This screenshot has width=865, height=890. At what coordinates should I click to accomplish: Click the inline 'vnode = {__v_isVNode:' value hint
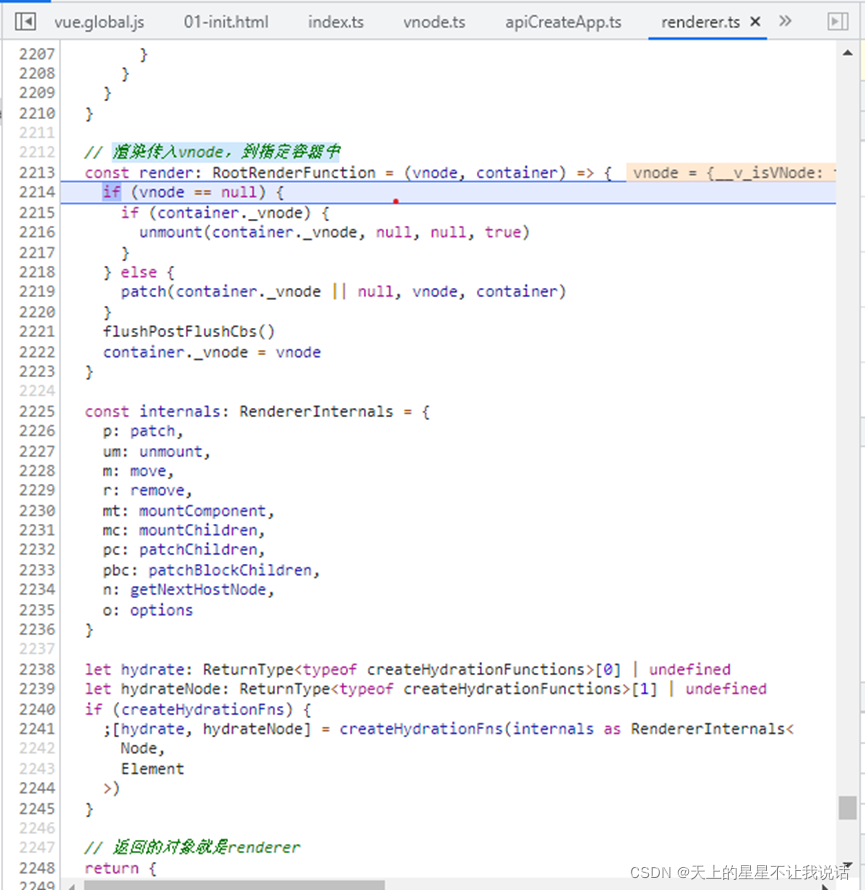click(731, 173)
